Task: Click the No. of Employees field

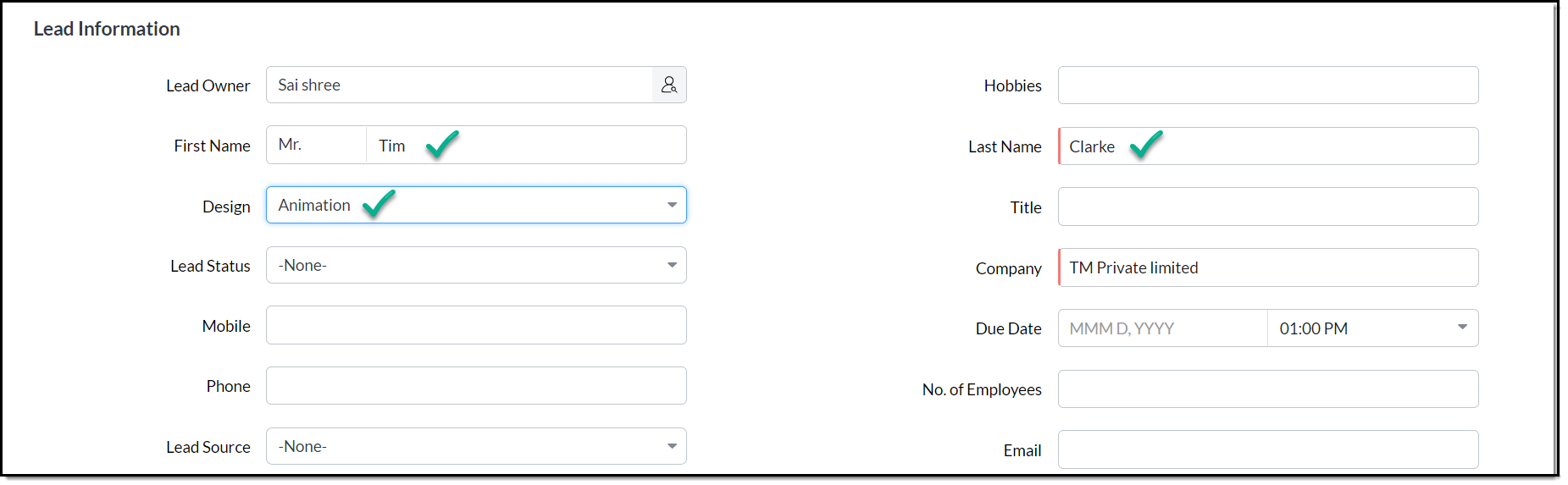Action: 1267,389
